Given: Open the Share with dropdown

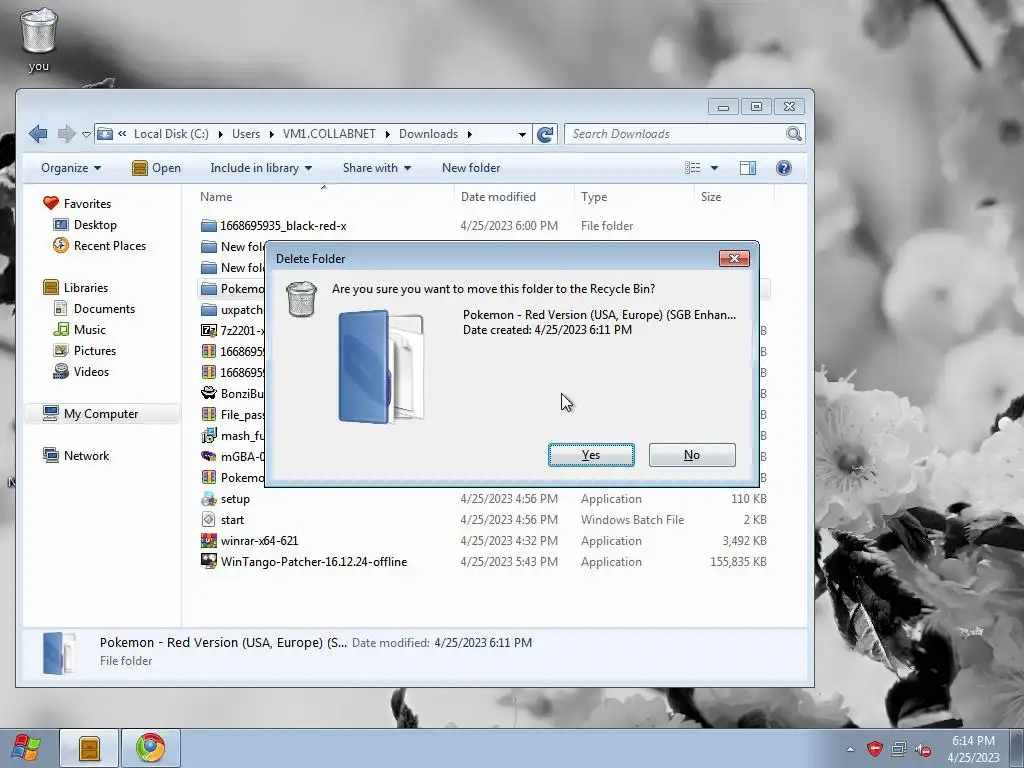Looking at the screenshot, I should click(377, 168).
